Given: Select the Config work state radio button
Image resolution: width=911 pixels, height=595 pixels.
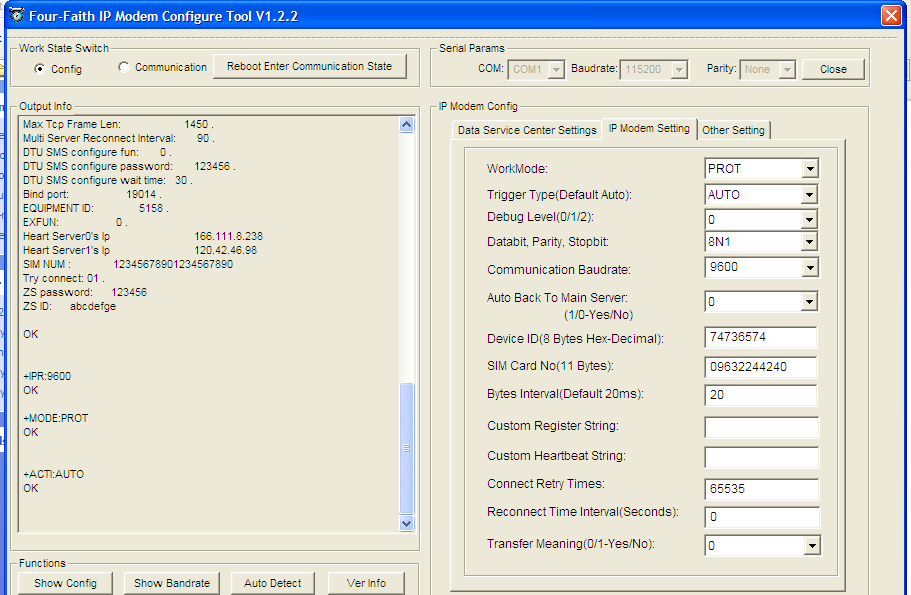Looking at the screenshot, I should (40, 69).
